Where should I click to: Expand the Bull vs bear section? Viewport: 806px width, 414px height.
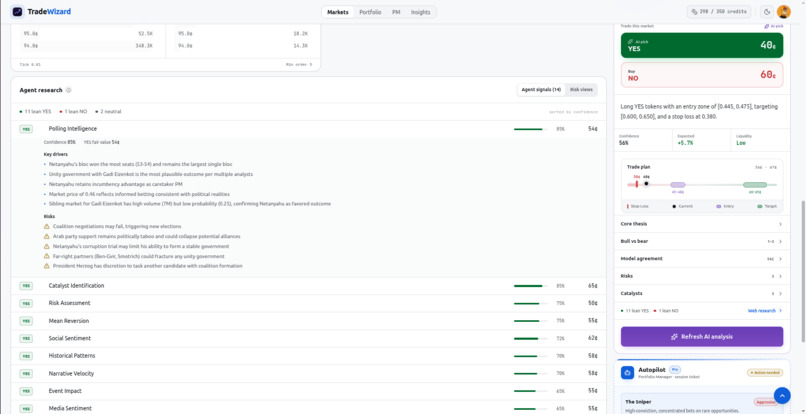[x=702, y=241]
